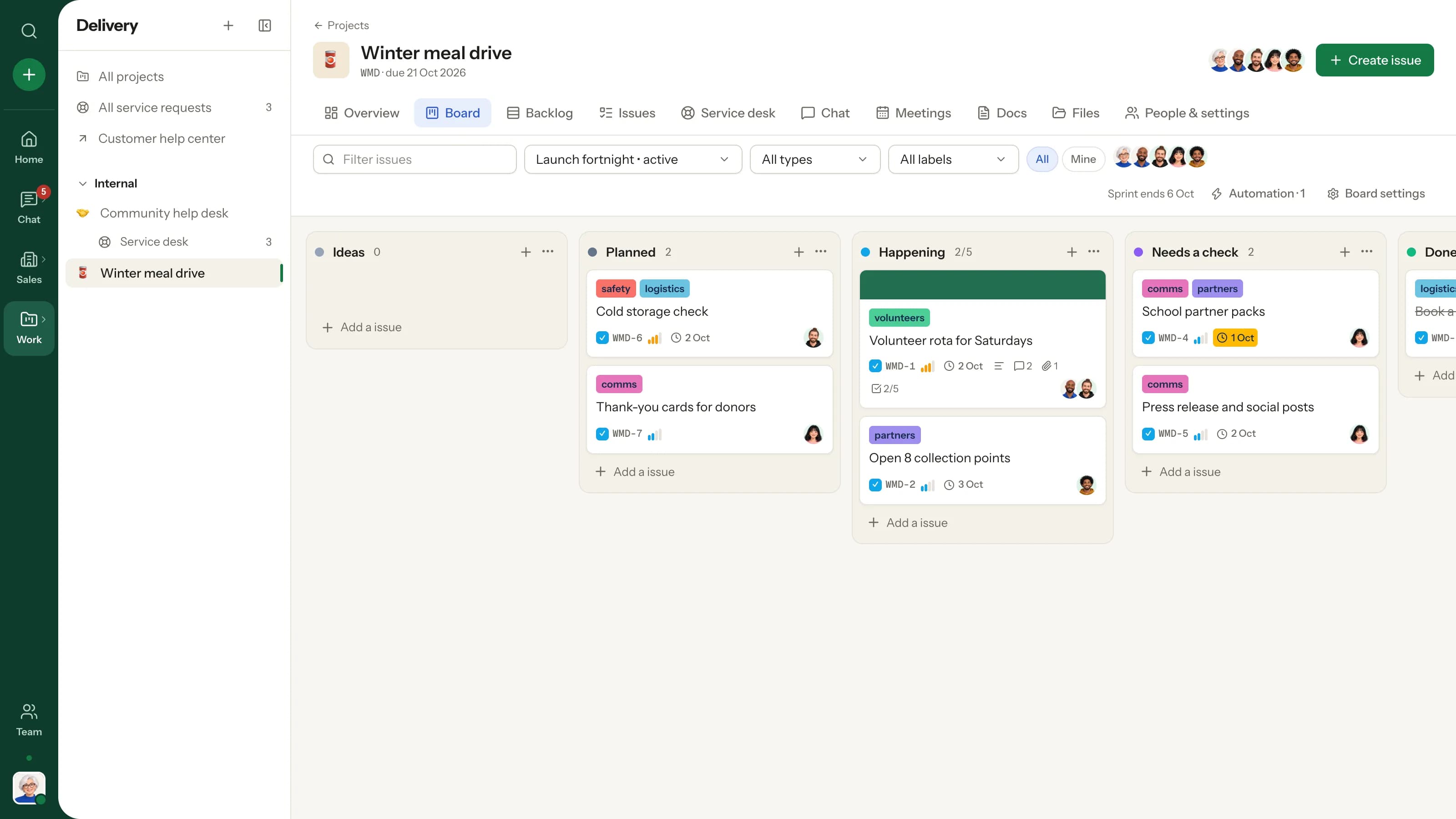The image size is (1456, 819).
Task: Click the Create issue button
Action: tap(1374, 60)
